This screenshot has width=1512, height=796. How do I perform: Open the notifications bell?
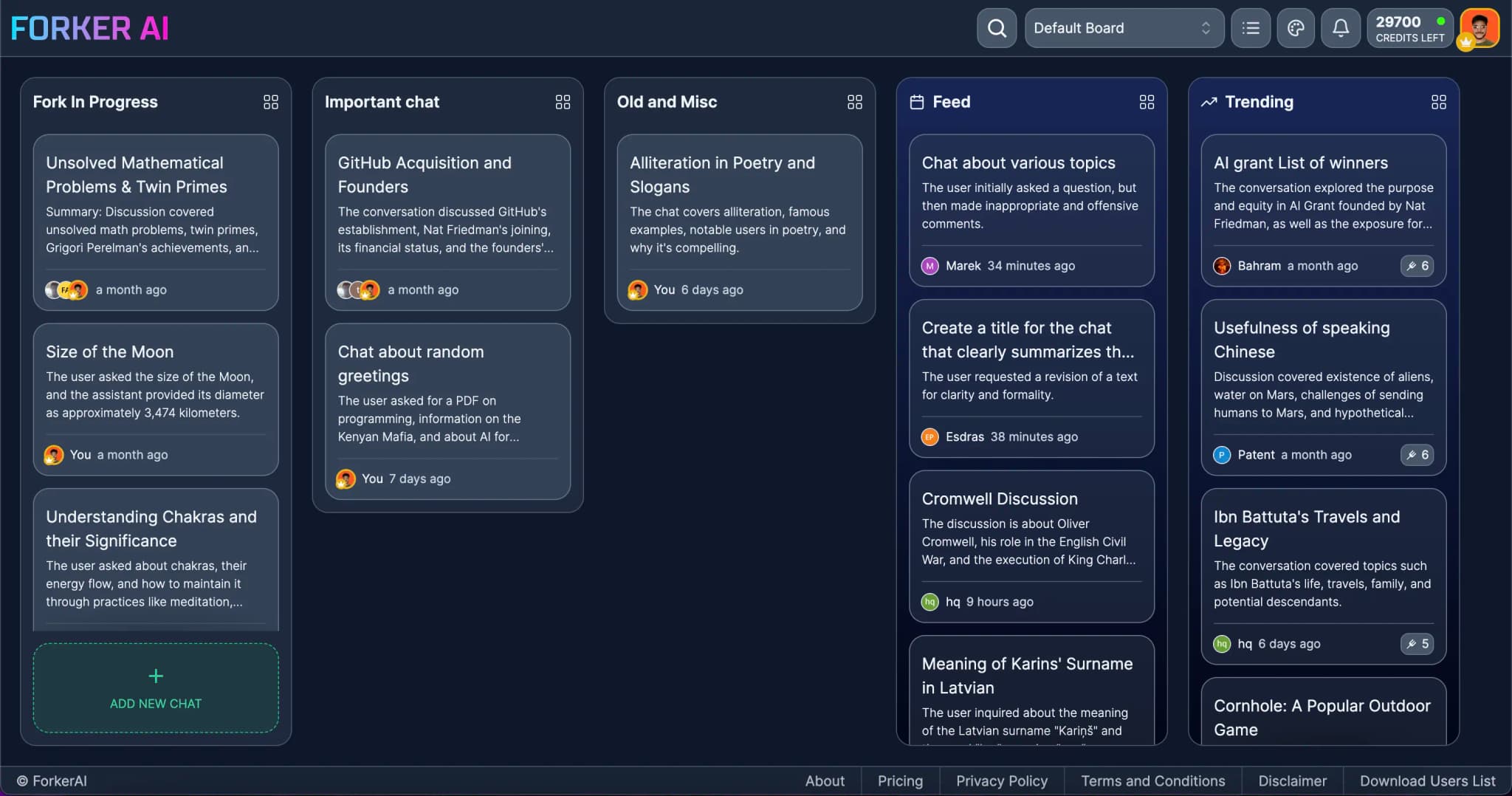pos(1341,29)
